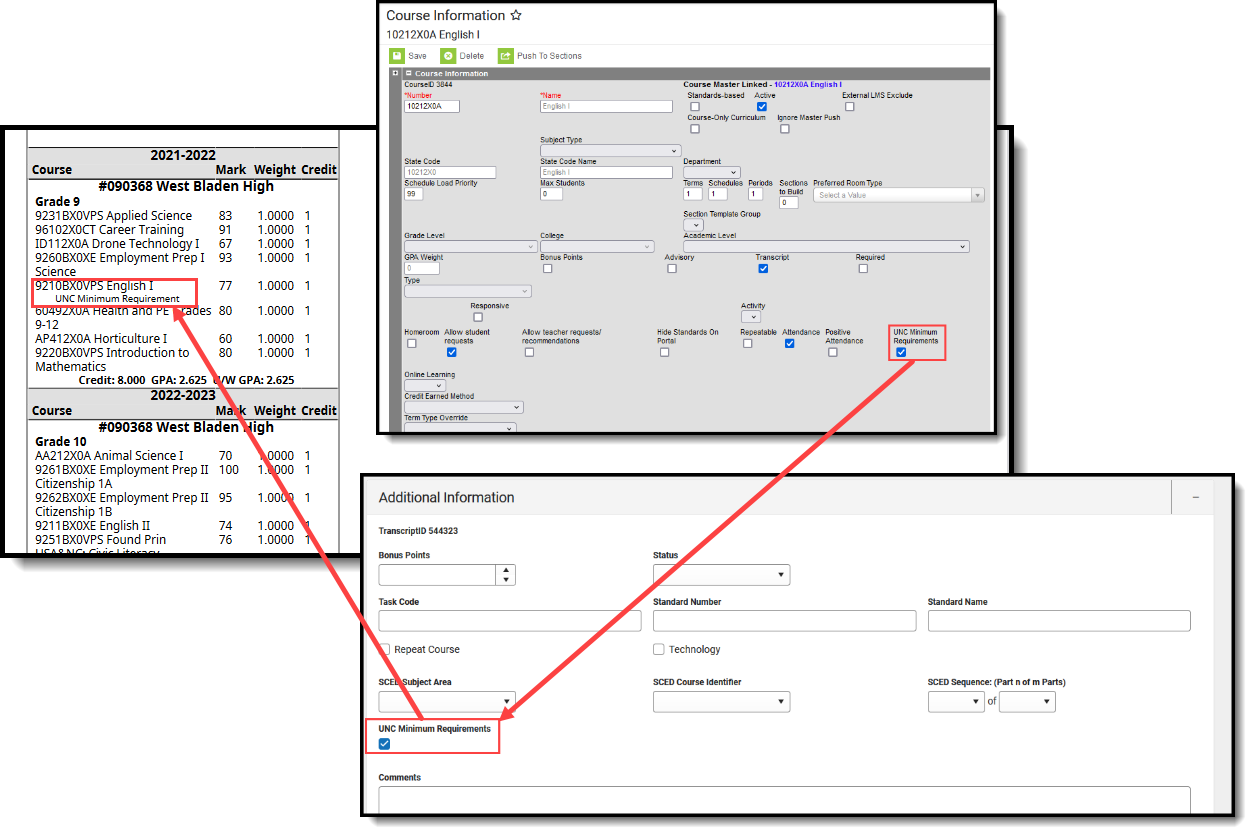Toggle the Required checkbox
This screenshot has height=835, width=1253.
(x=863, y=268)
